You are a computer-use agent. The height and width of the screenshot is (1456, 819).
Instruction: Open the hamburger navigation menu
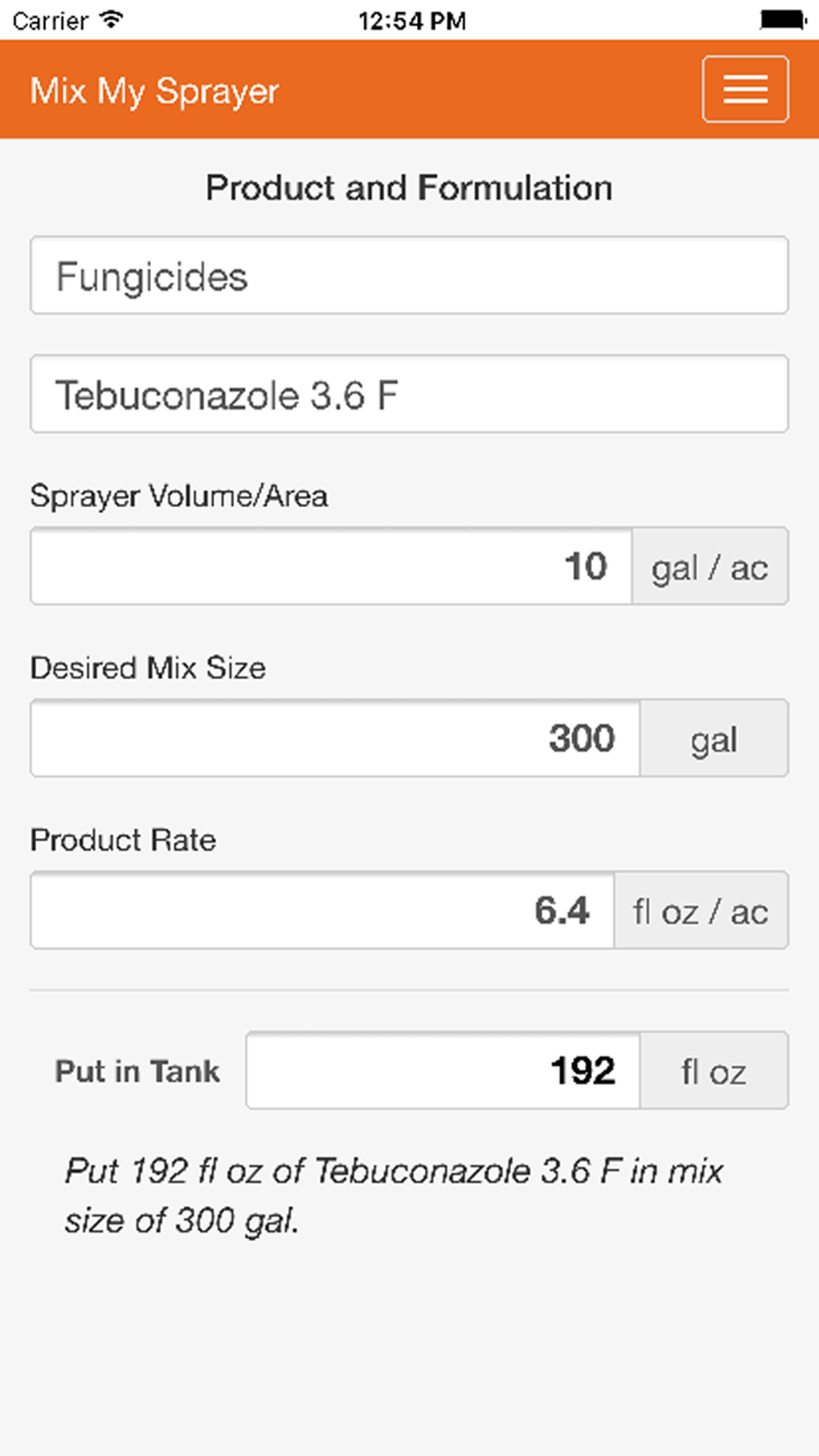(x=744, y=88)
